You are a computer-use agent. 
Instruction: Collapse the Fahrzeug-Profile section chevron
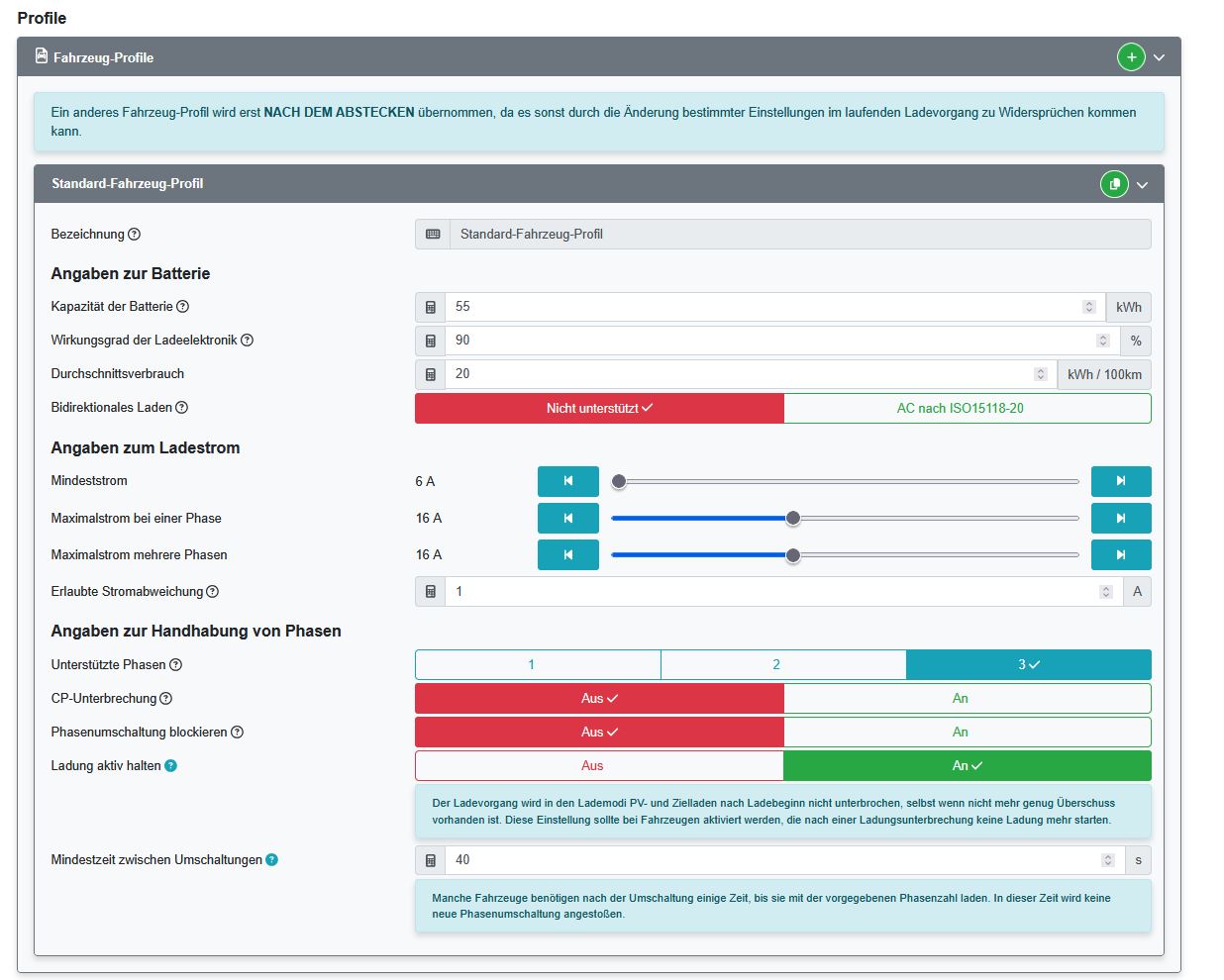1159,57
